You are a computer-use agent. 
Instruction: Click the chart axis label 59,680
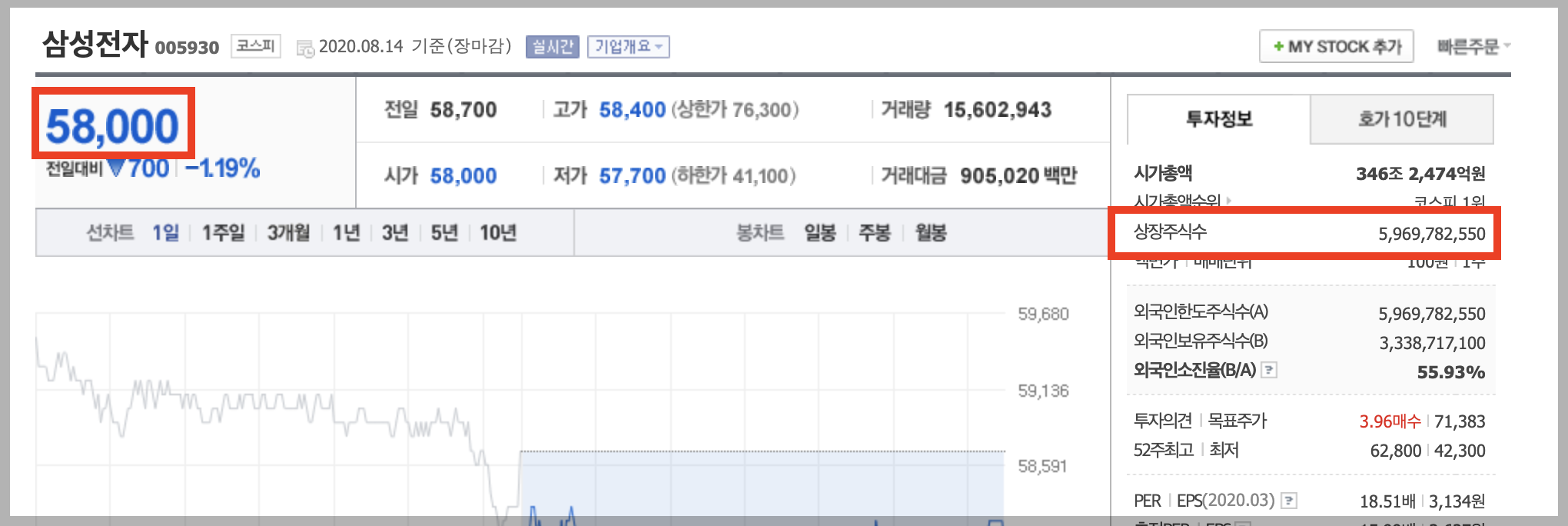click(1043, 314)
